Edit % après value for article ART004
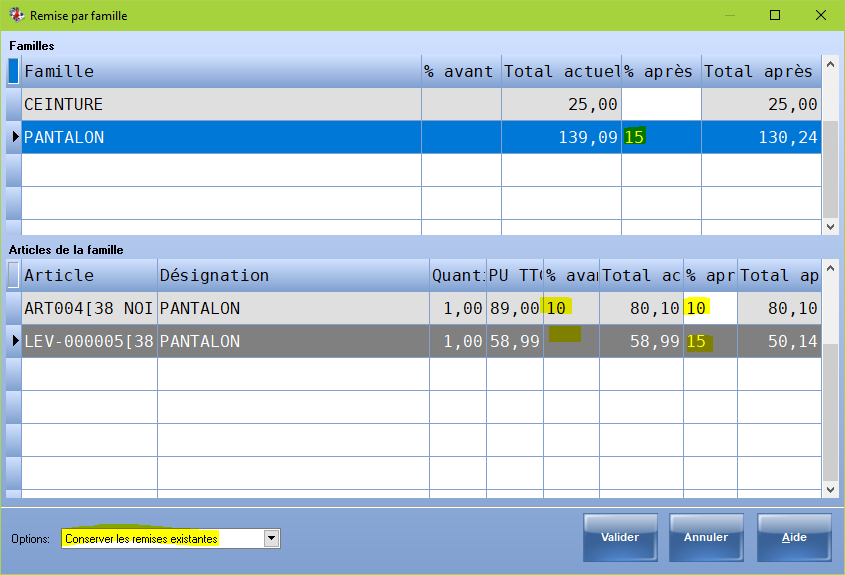The image size is (845, 575). tap(710, 308)
